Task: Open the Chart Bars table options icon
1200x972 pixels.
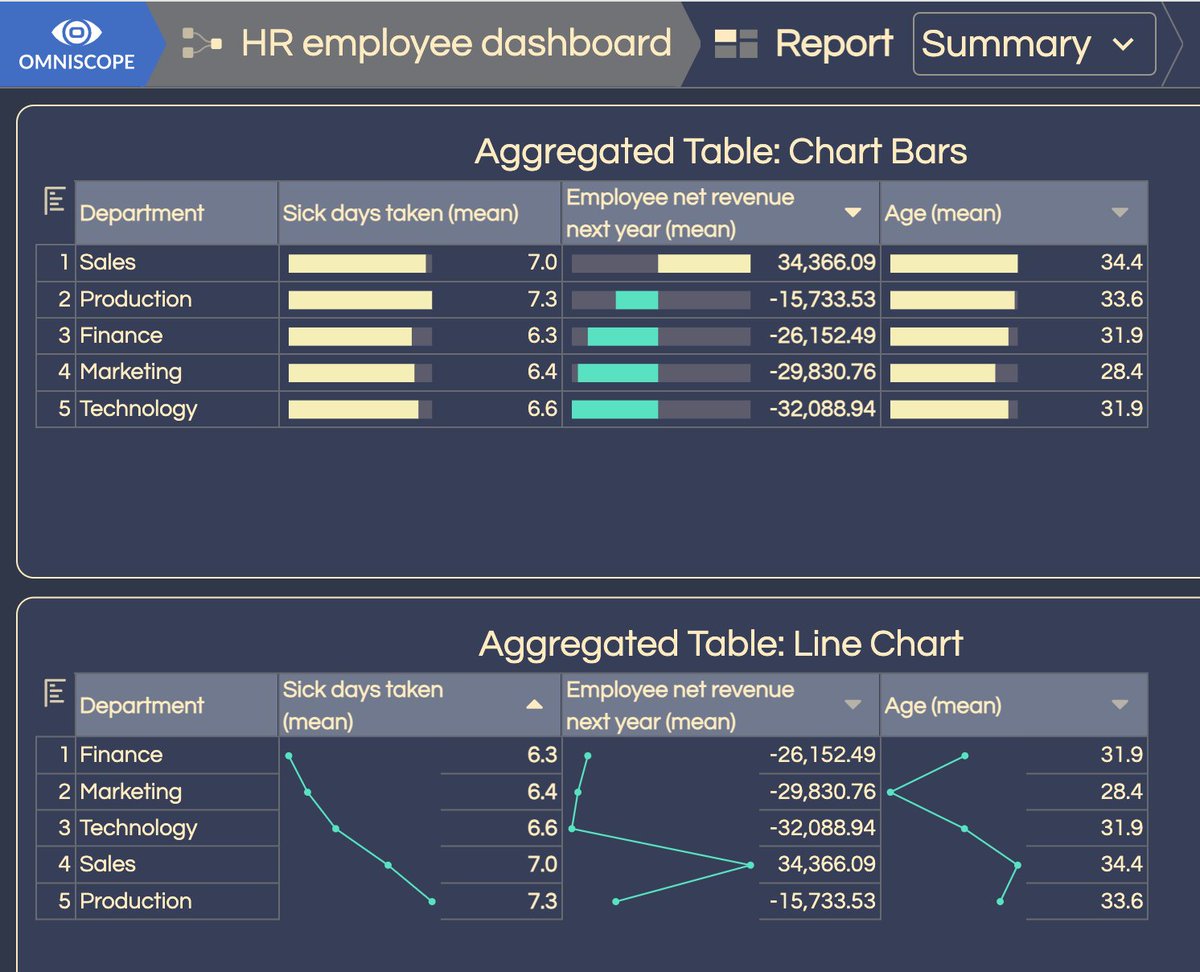Action: click(55, 200)
